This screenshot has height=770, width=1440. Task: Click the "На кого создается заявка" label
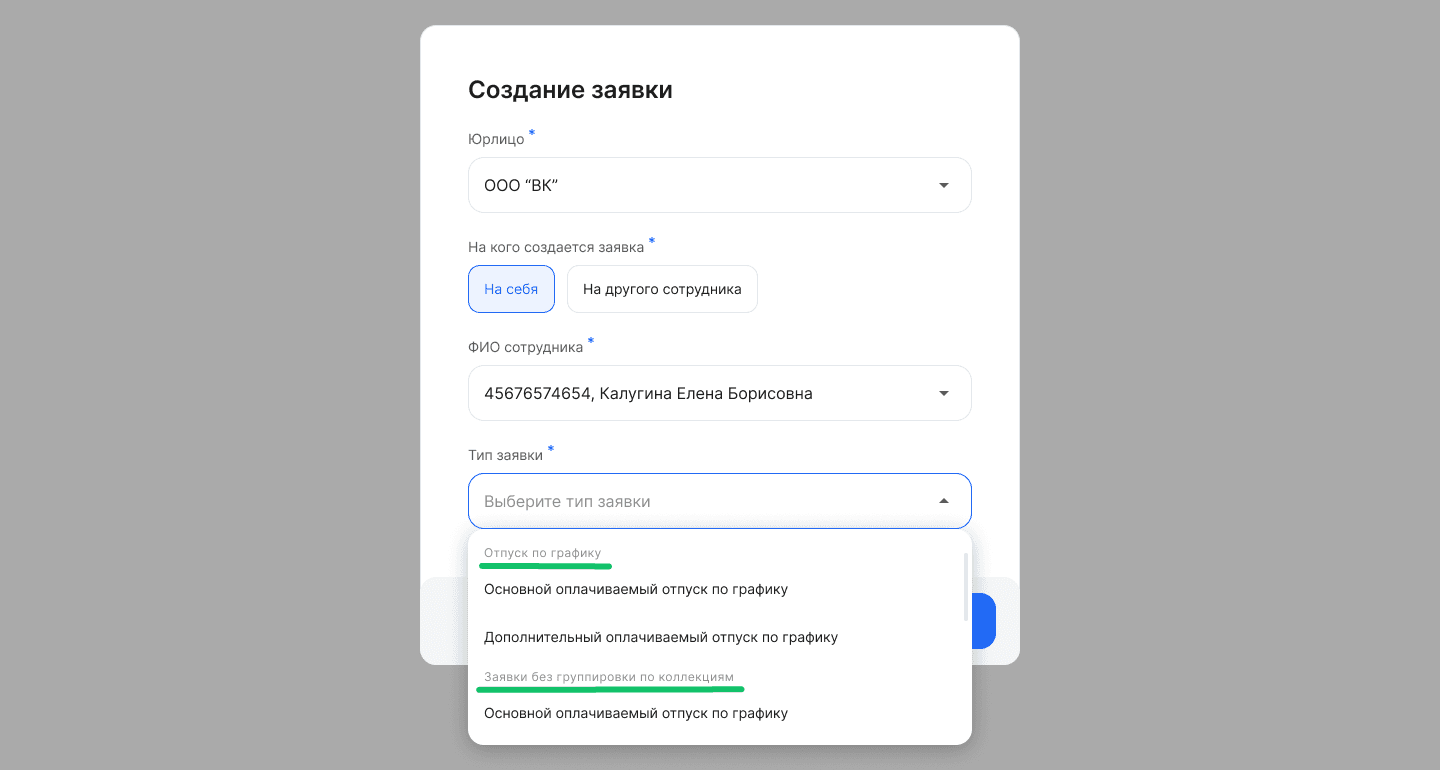pos(556,247)
